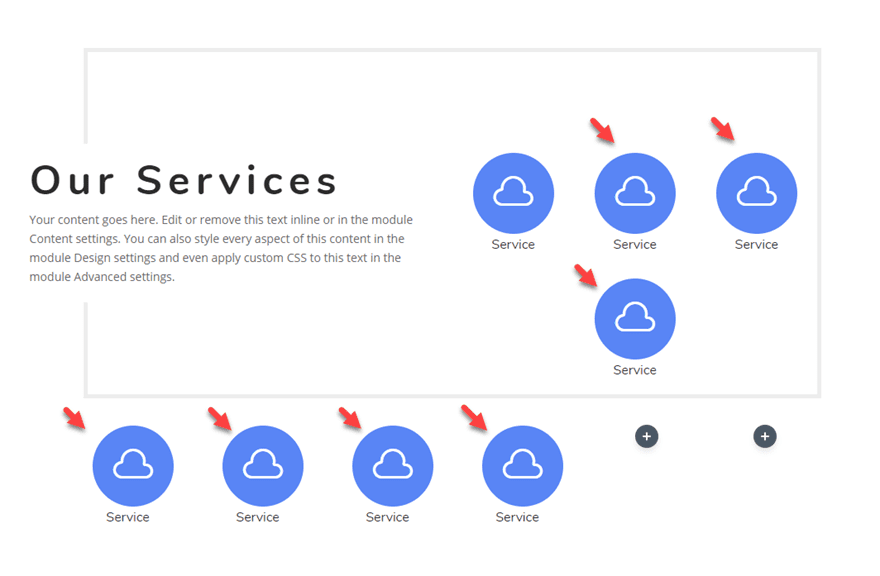Click the Service label under the second top icon
Screen dimensions: 880x576
click(635, 244)
